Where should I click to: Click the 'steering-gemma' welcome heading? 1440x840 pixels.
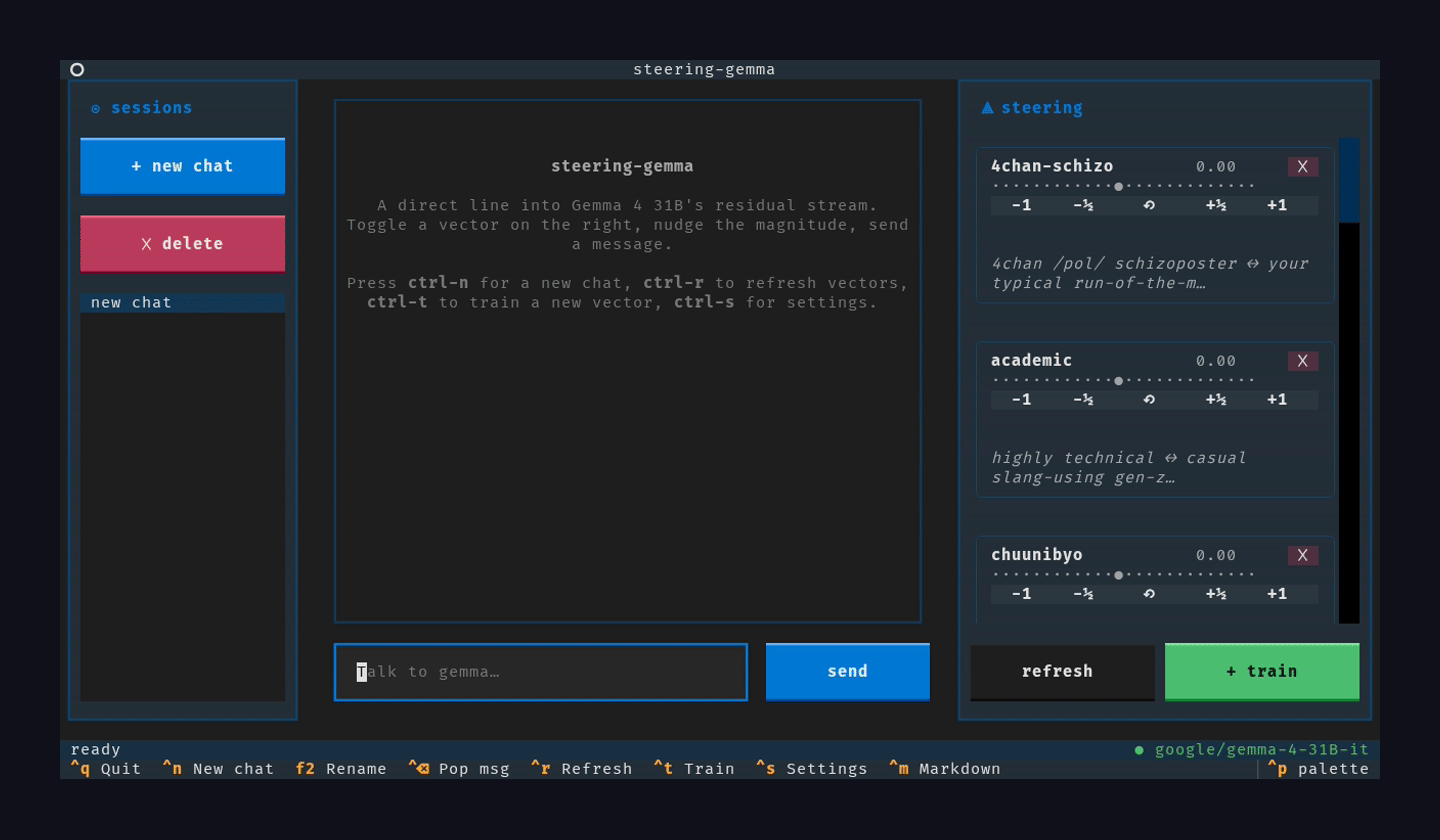click(x=622, y=166)
